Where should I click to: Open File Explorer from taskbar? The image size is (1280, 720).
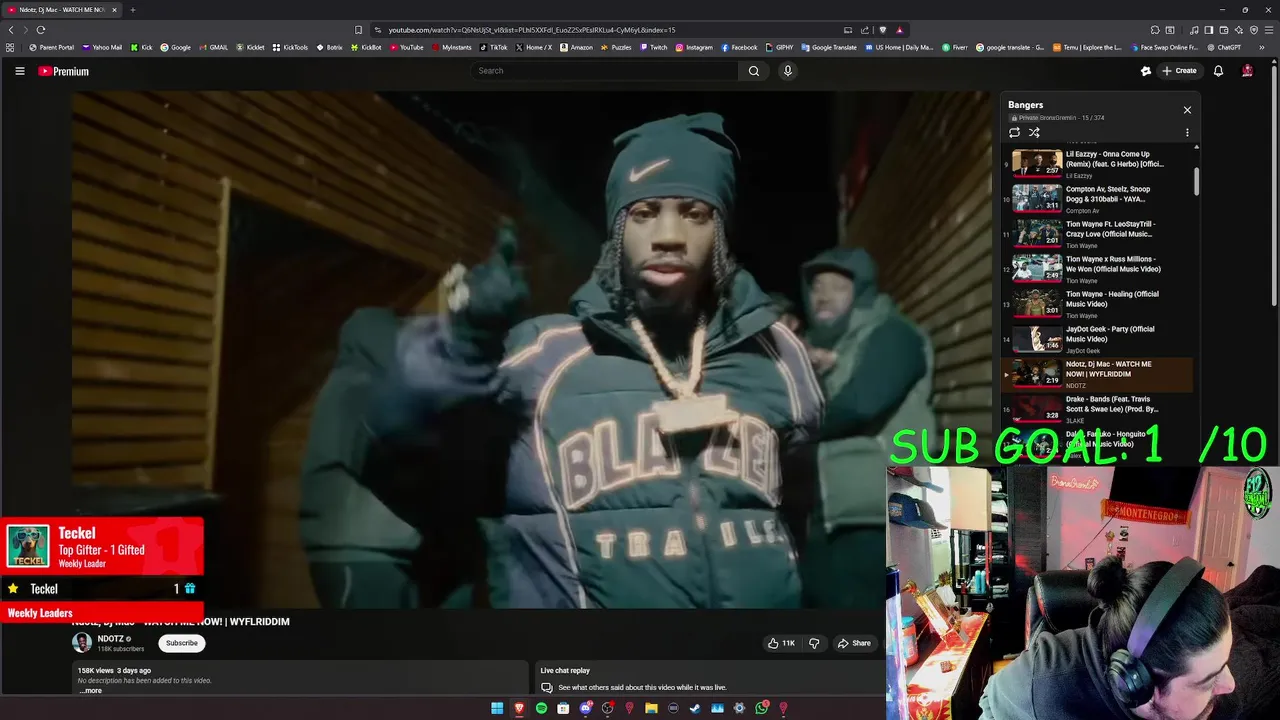click(651, 708)
